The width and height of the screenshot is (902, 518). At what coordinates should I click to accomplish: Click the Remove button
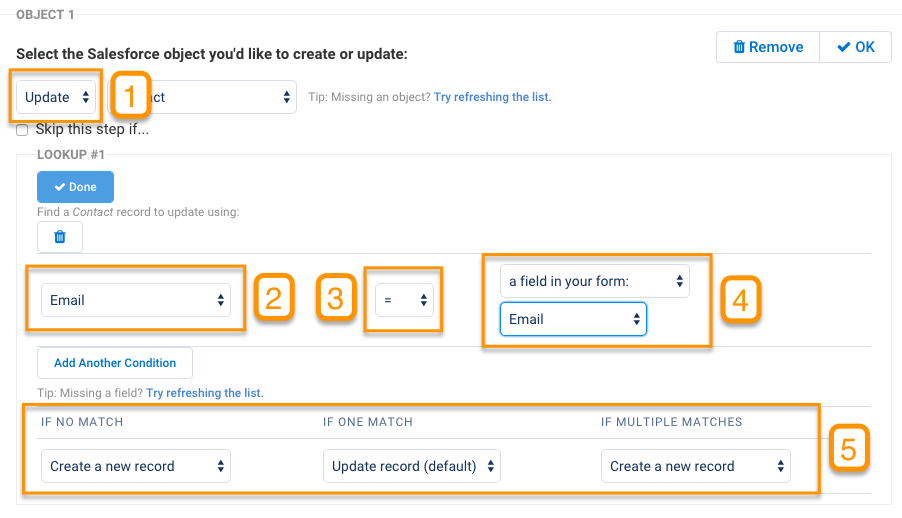(767, 47)
